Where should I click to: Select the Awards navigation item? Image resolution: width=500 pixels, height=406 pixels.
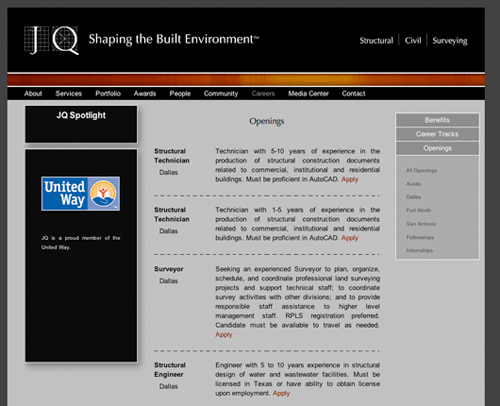[x=145, y=94]
